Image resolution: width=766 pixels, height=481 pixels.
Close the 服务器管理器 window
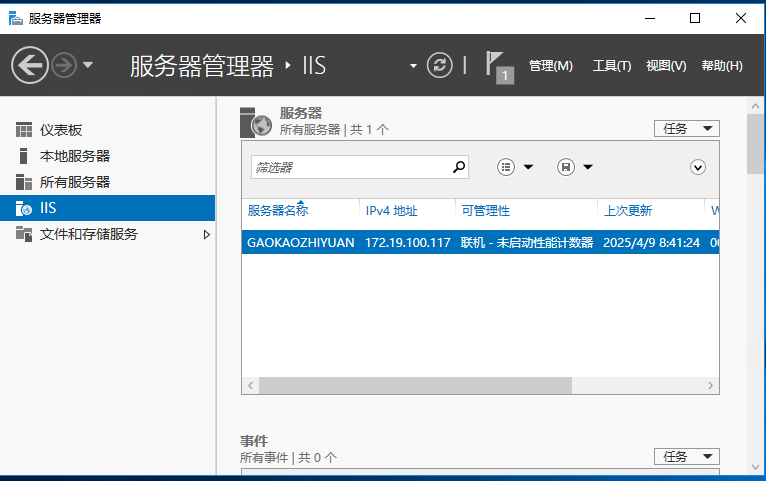pos(741,19)
